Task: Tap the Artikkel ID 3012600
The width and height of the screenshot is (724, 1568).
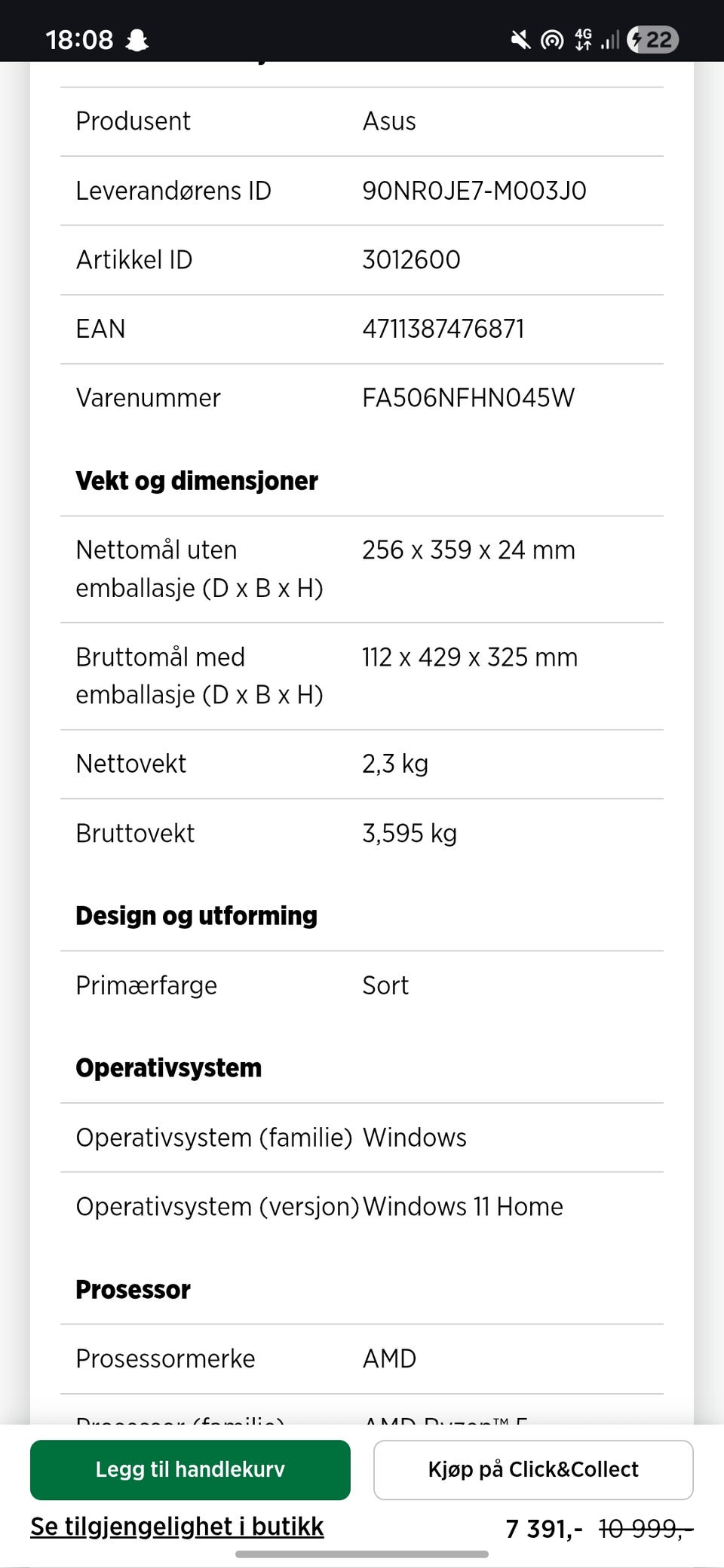Action: [x=411, y=260]
